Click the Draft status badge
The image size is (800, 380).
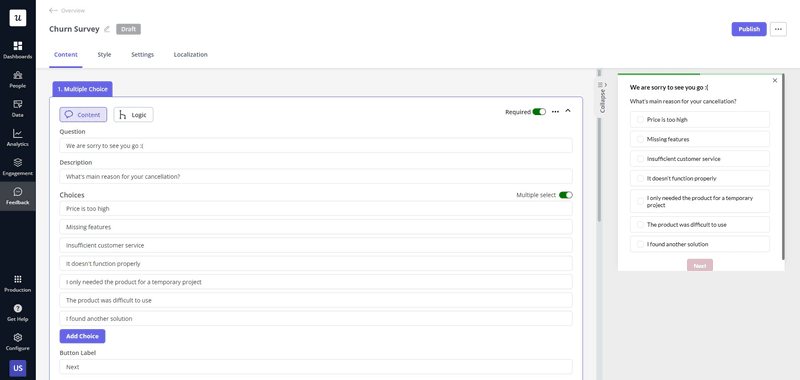pos(129,29)
